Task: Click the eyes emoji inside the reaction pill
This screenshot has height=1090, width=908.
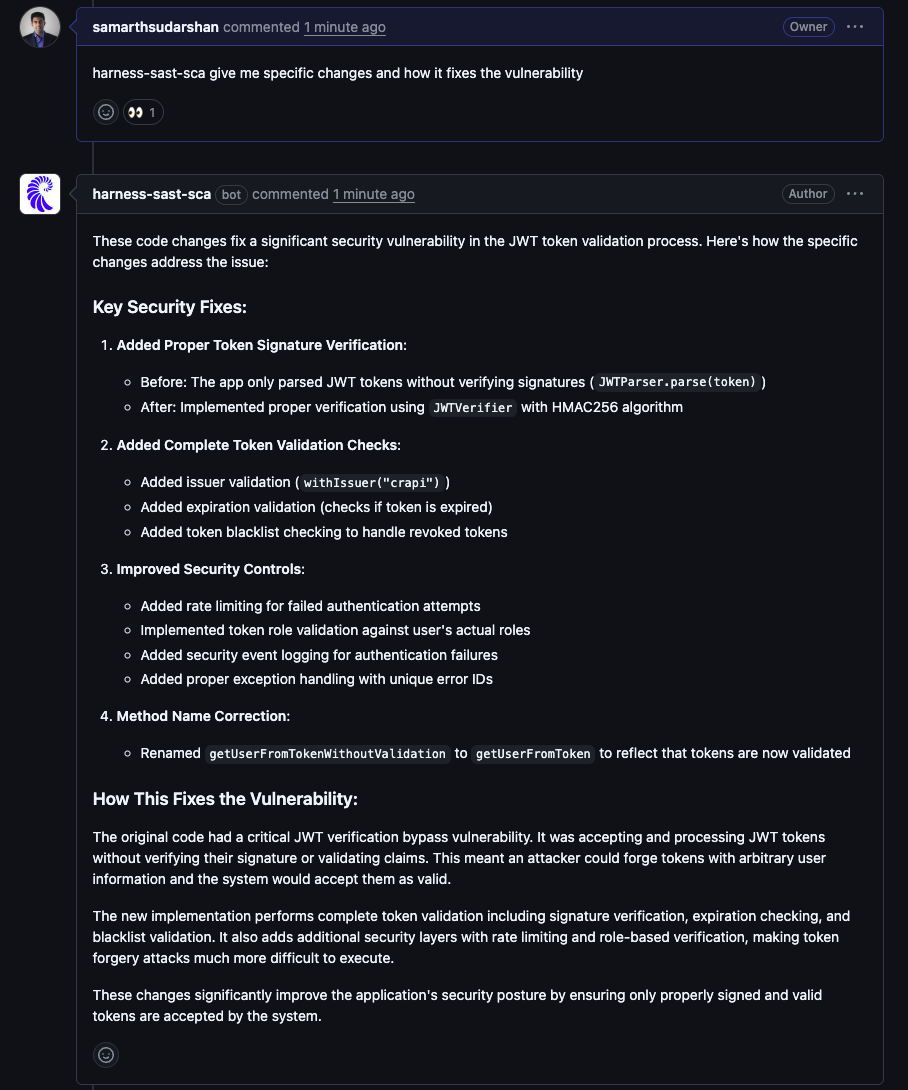Action: pos(135,111)
